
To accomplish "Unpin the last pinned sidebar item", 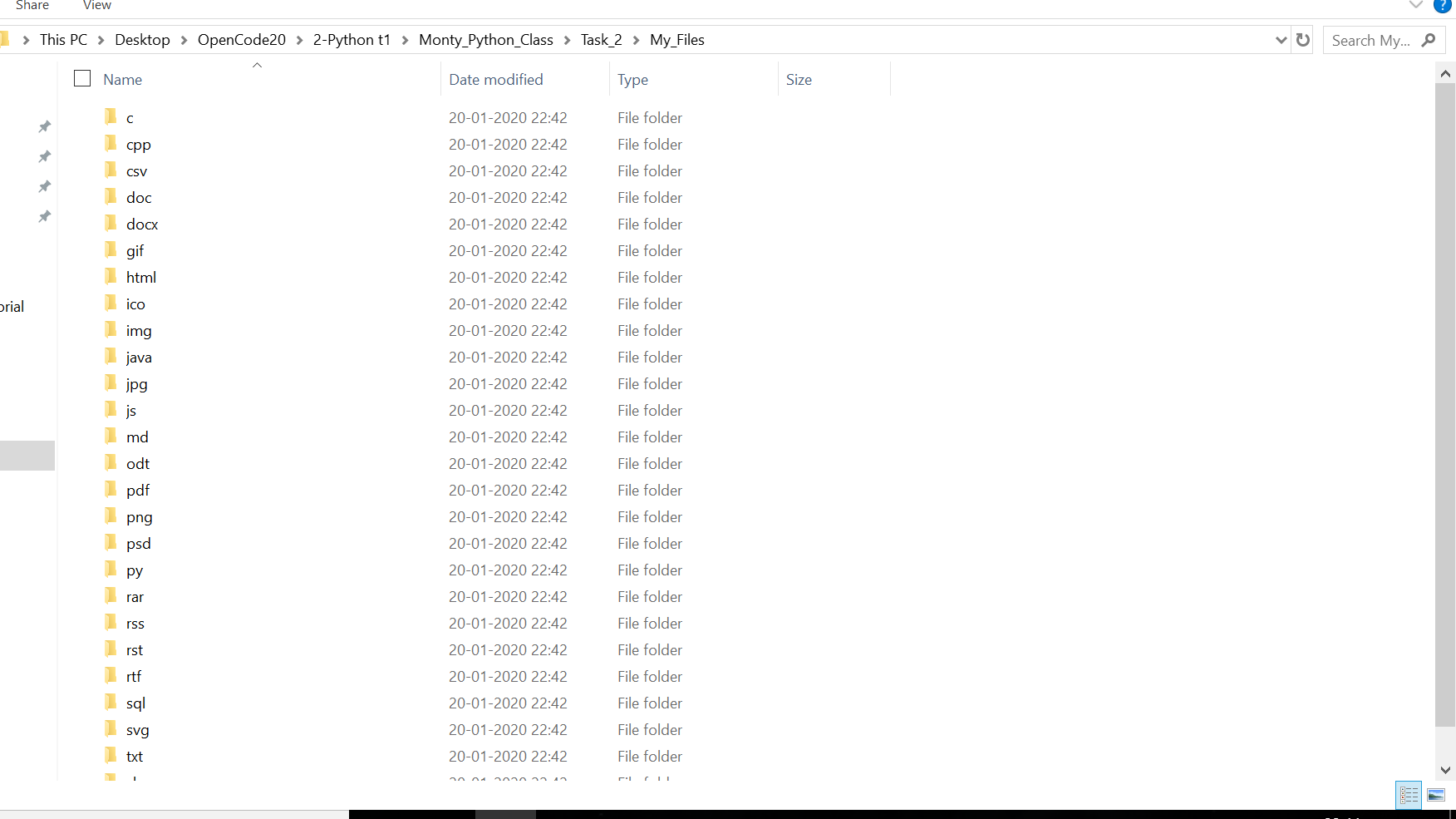I will (45, 216).
